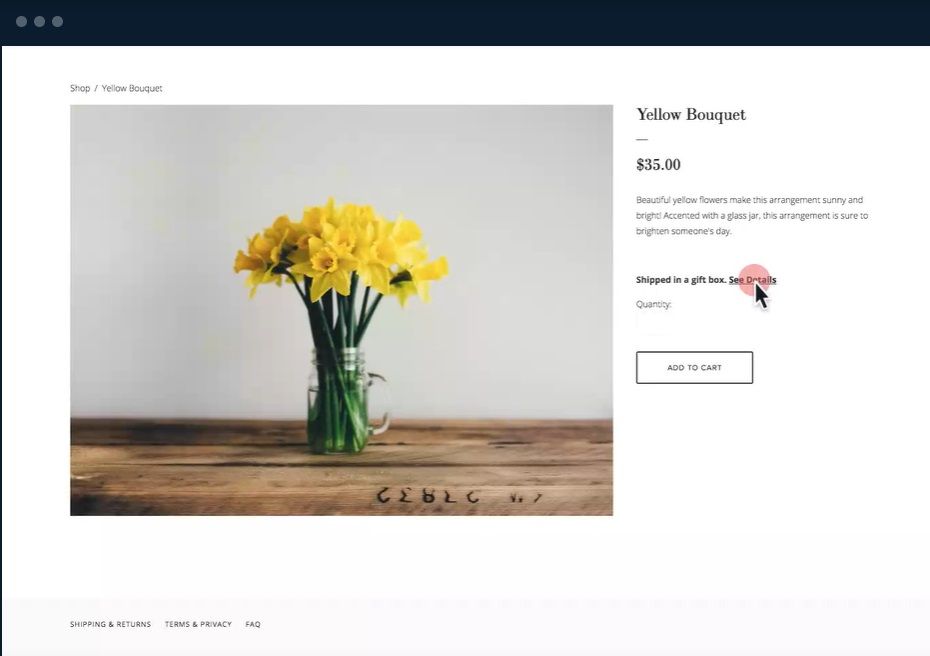Click the short dash divider under title
The width and height of the screenshot is (930, 656).
642,139
